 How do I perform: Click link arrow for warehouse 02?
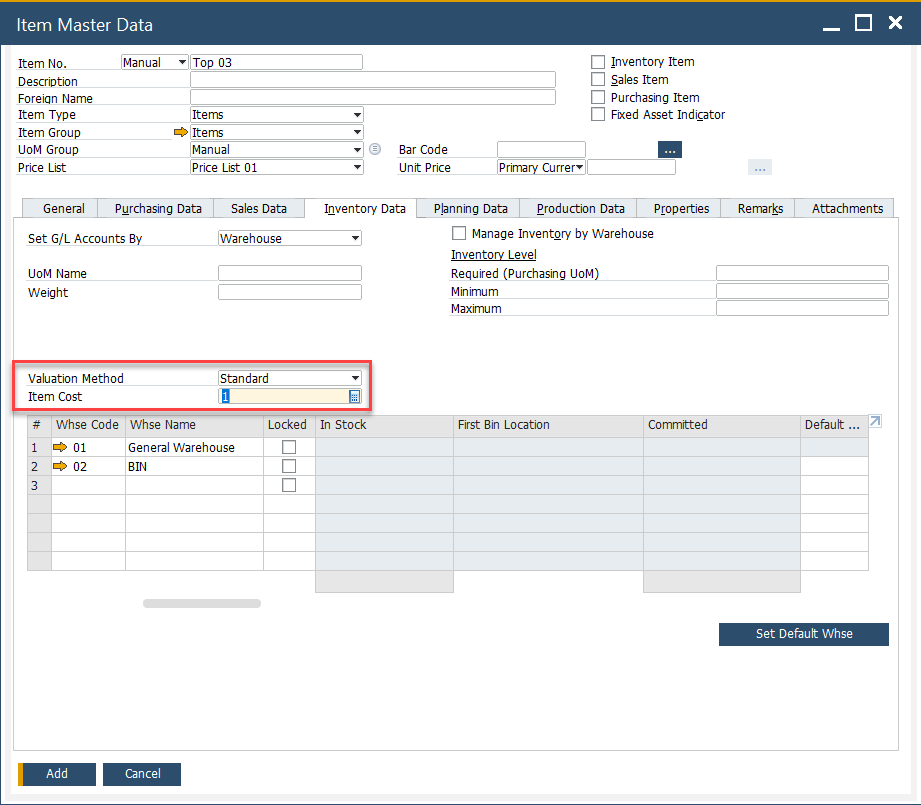(60, 466)
